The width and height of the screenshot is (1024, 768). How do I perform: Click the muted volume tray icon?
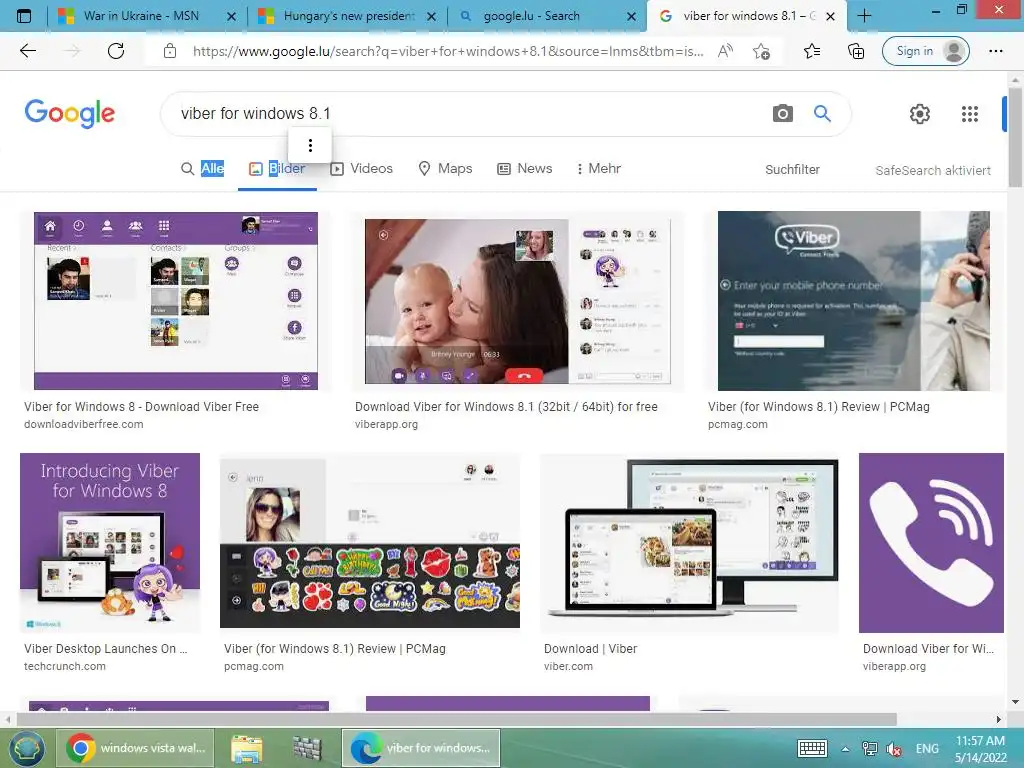(x=894, y=749)
